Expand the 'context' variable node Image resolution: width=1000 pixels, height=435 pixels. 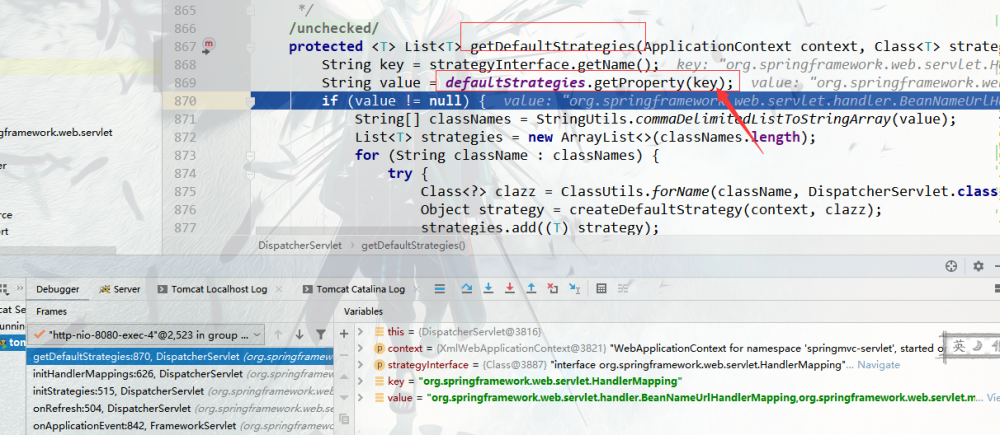(360, 348)
